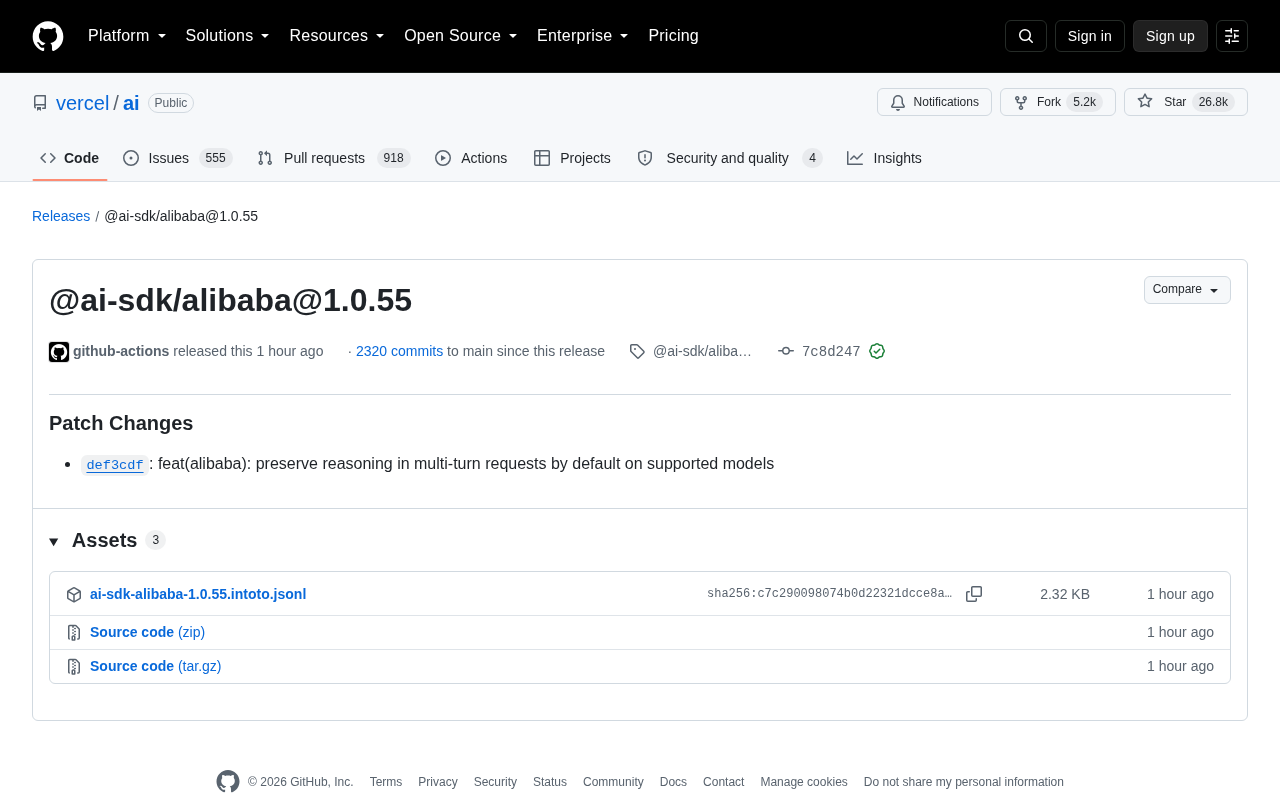Click the tag icon near @ai-sdk/aliba…
This screenshot has height=800, width=1280.
(x=637, y=351)
